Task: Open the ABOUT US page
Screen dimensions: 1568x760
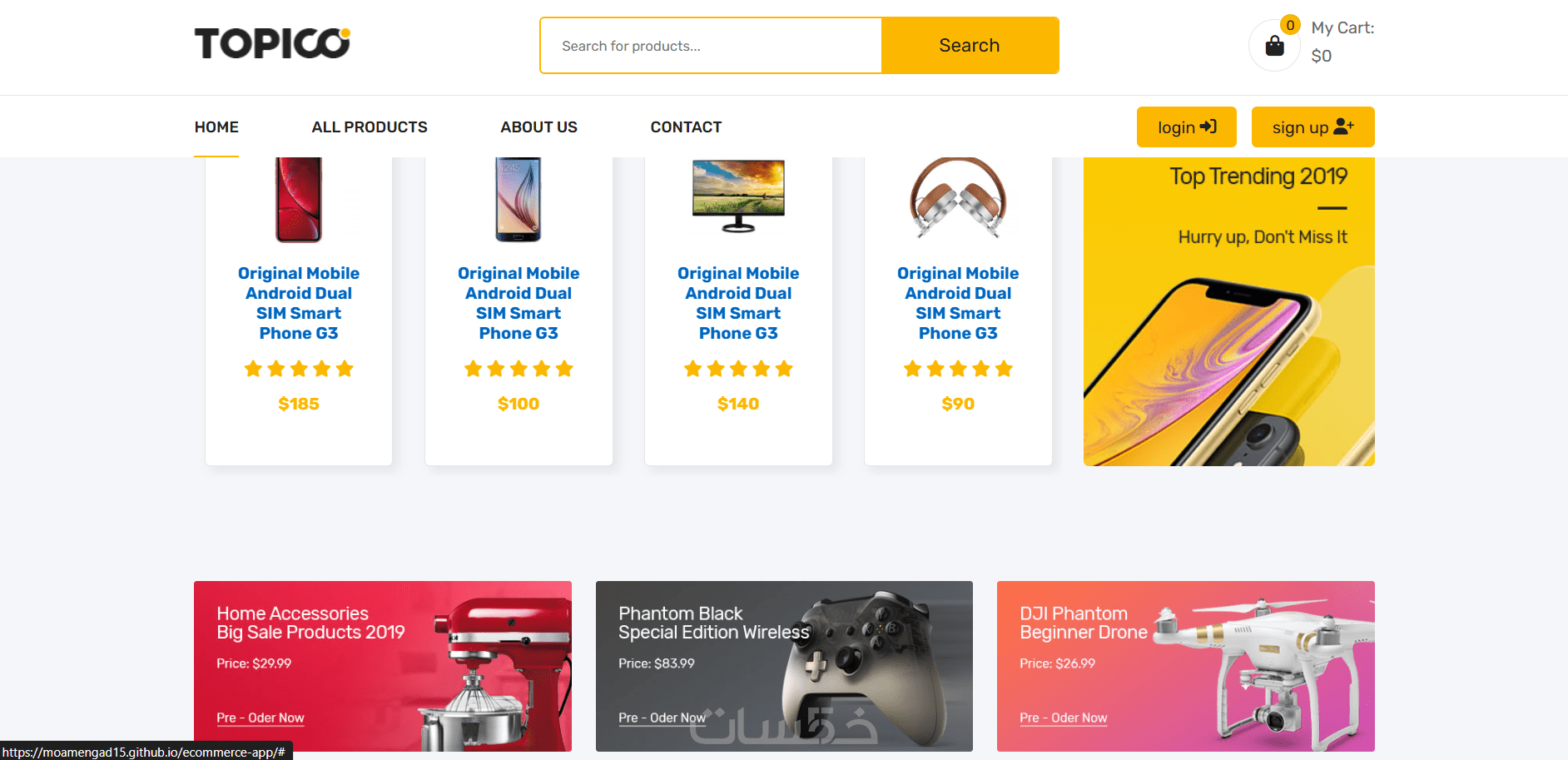Action: coord(538,127)
